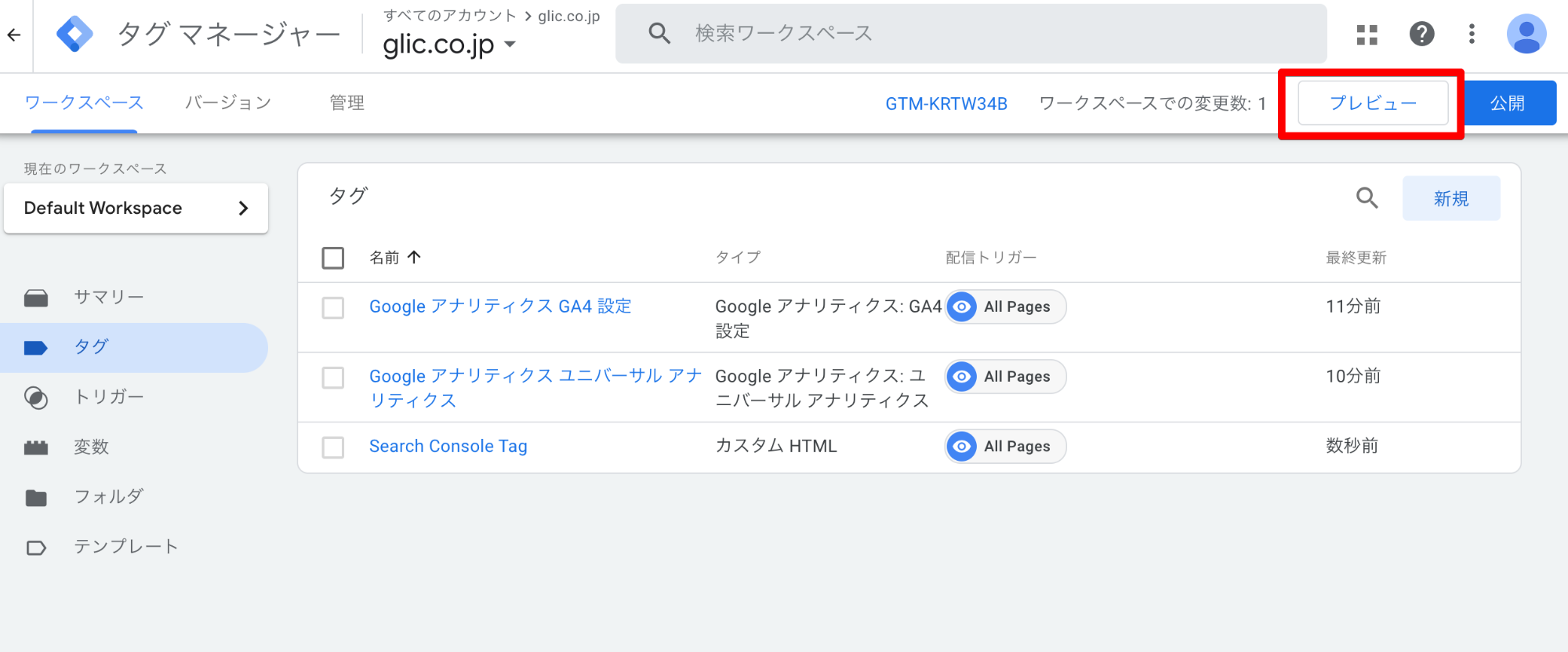Sort by the 配信トリガー column header
Image resolution: width=1568 pixels, height=652 pixels.
(x=991, y=257)
